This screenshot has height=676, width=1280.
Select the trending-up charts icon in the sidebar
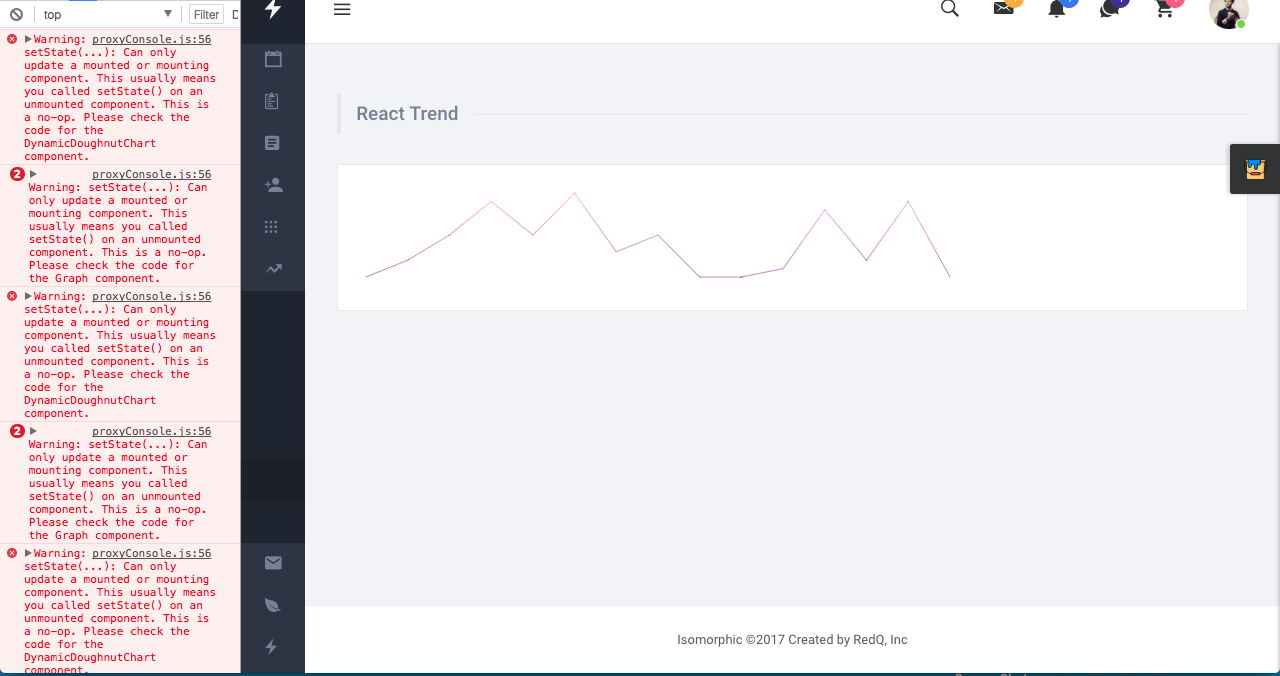[273, 269]
